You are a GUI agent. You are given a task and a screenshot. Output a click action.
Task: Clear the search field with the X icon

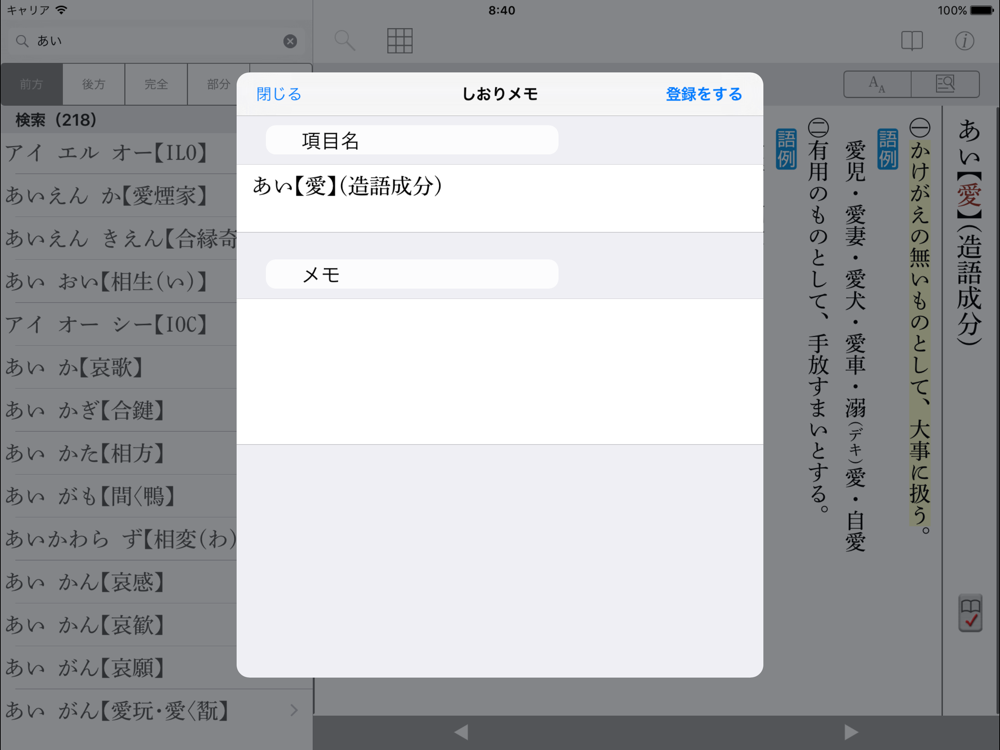tap(290, 41)
